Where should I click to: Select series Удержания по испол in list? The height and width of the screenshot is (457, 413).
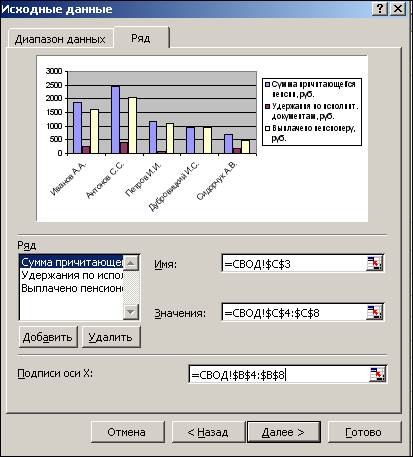pos(71,276)
